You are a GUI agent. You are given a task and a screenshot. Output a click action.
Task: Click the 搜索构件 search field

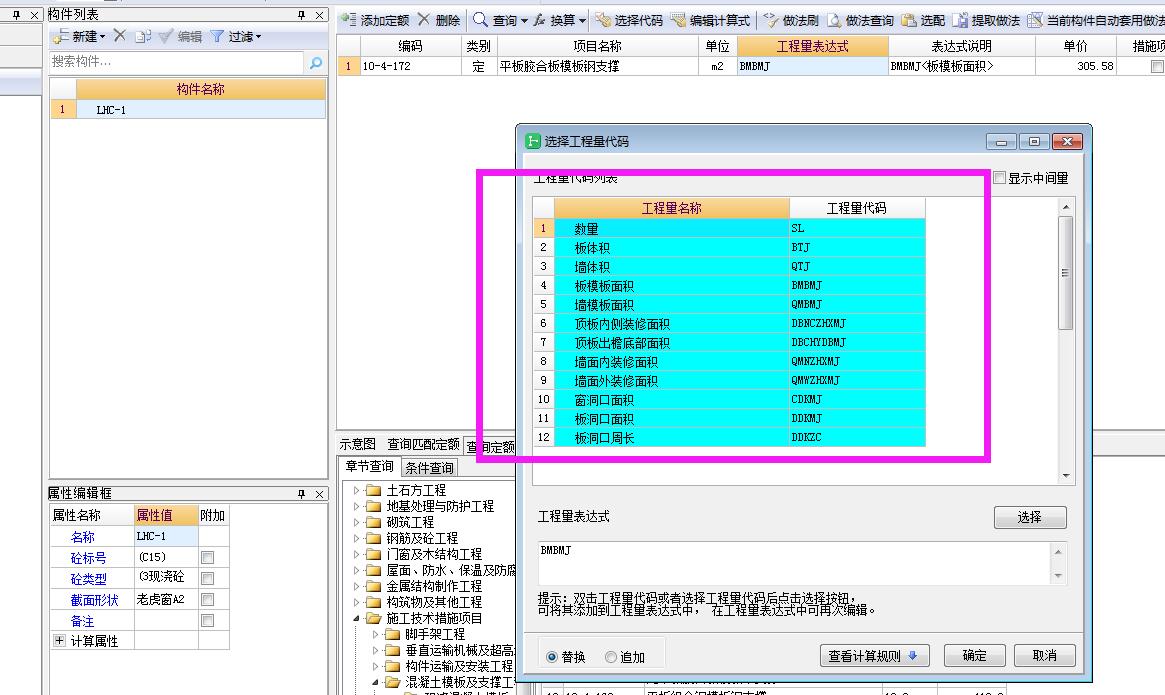tap(176, 62)
